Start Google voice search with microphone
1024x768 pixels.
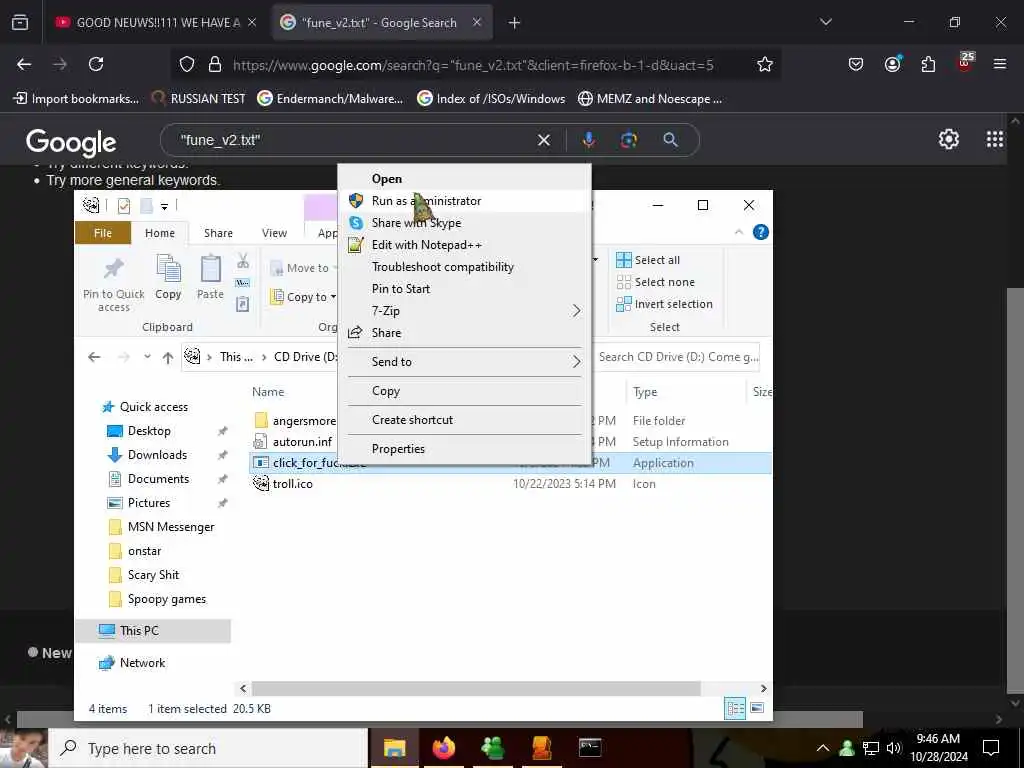point(588,140)
